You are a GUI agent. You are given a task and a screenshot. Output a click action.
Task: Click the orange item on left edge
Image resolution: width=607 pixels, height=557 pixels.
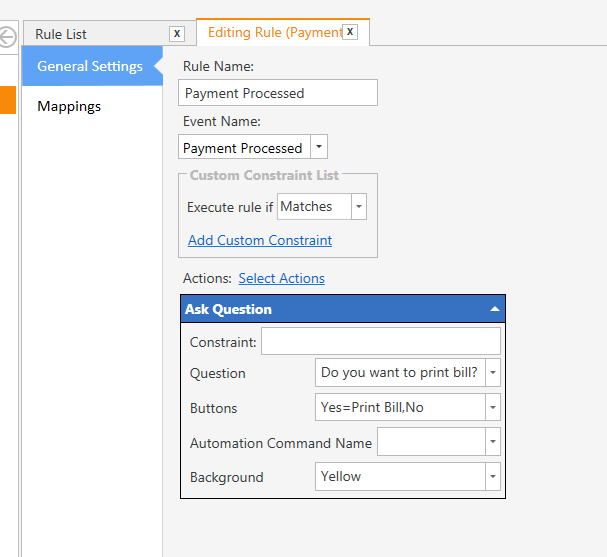tap(8, 100)
